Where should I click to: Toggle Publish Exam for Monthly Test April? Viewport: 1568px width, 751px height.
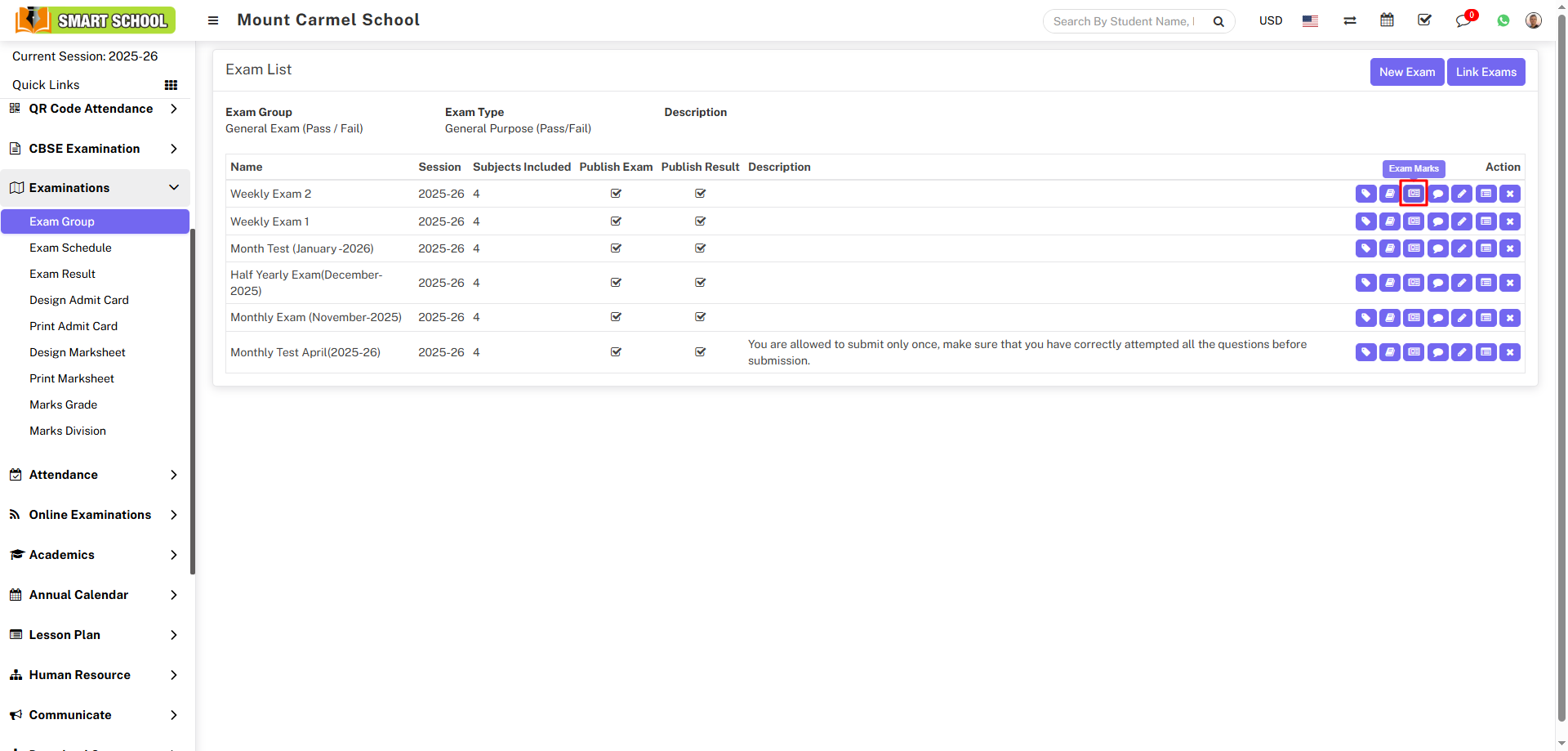click(616, 352)
